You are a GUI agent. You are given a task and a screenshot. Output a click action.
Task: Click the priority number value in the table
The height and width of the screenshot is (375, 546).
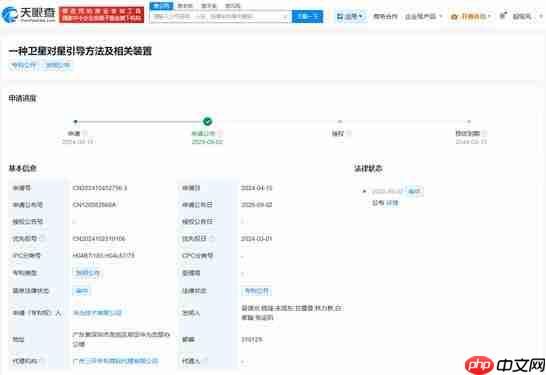tap(99, 239)
